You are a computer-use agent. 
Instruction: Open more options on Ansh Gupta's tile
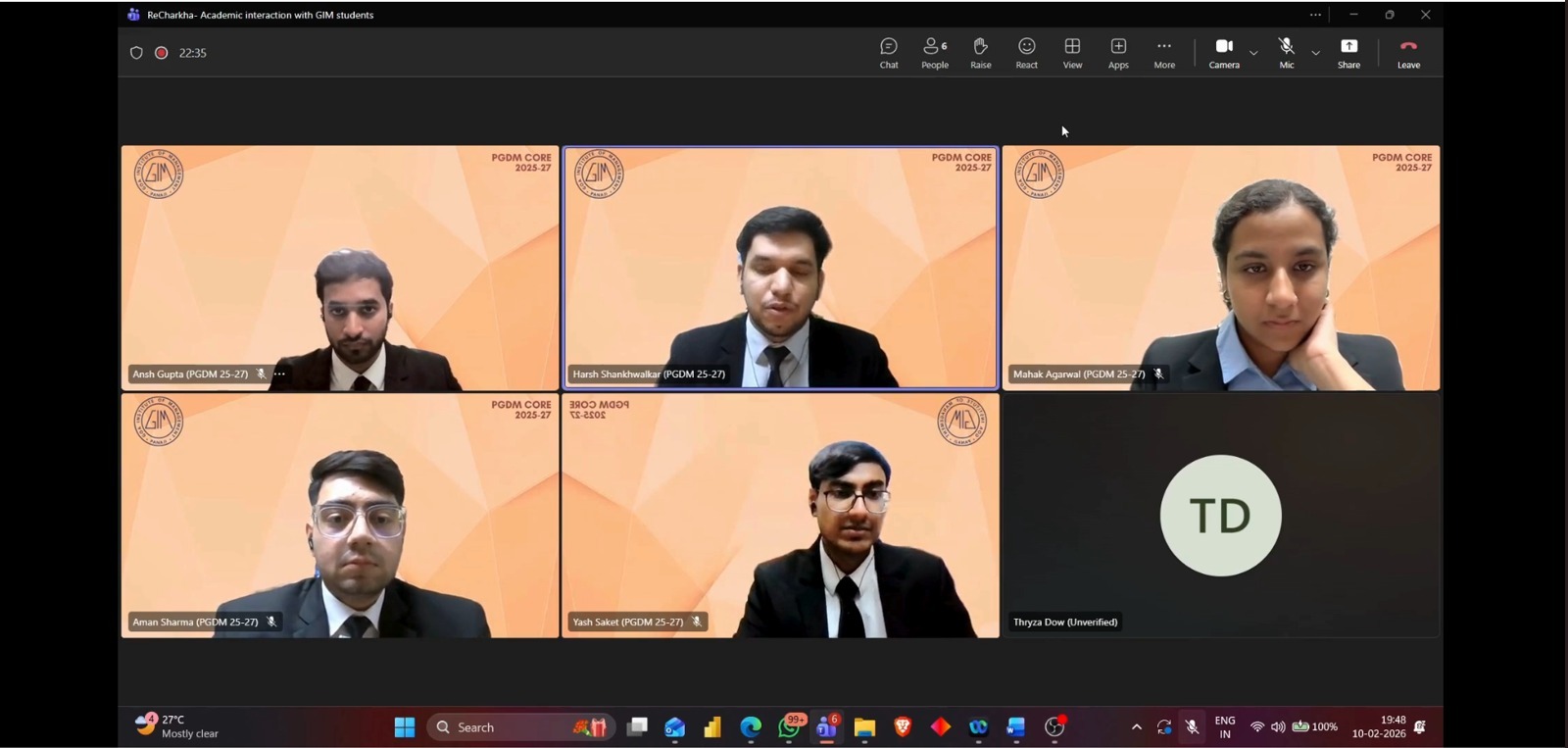tap(280, 374)
